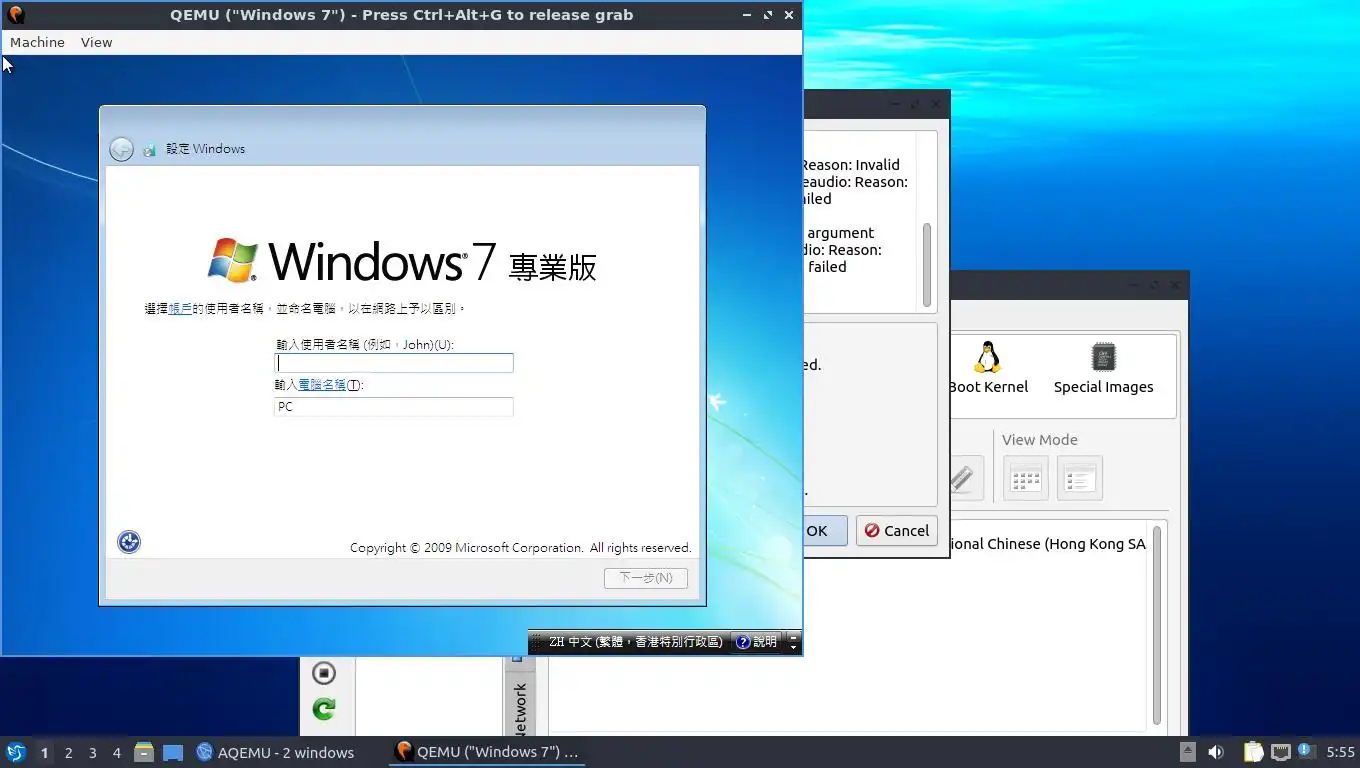Select Special Images in AQEMU window
Viewport: 1360px width, 768px height.
(x=1103, y=369)
